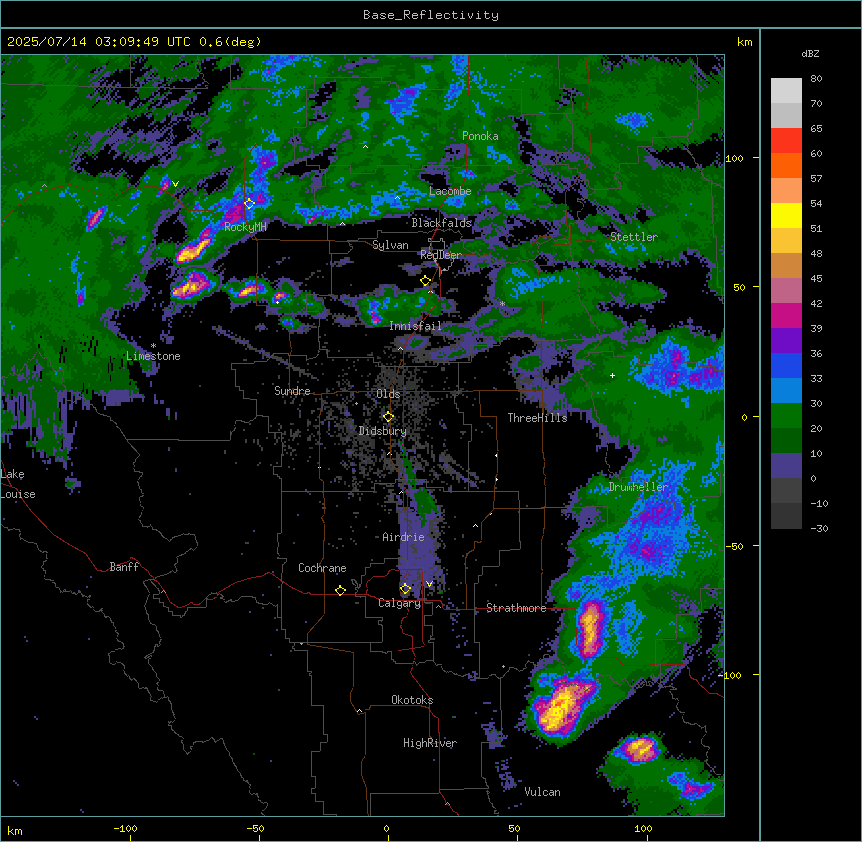The image size is (862, 842).
Task: Click the light gray 80 dBZ legend swatch
Action: pos(786,91)
